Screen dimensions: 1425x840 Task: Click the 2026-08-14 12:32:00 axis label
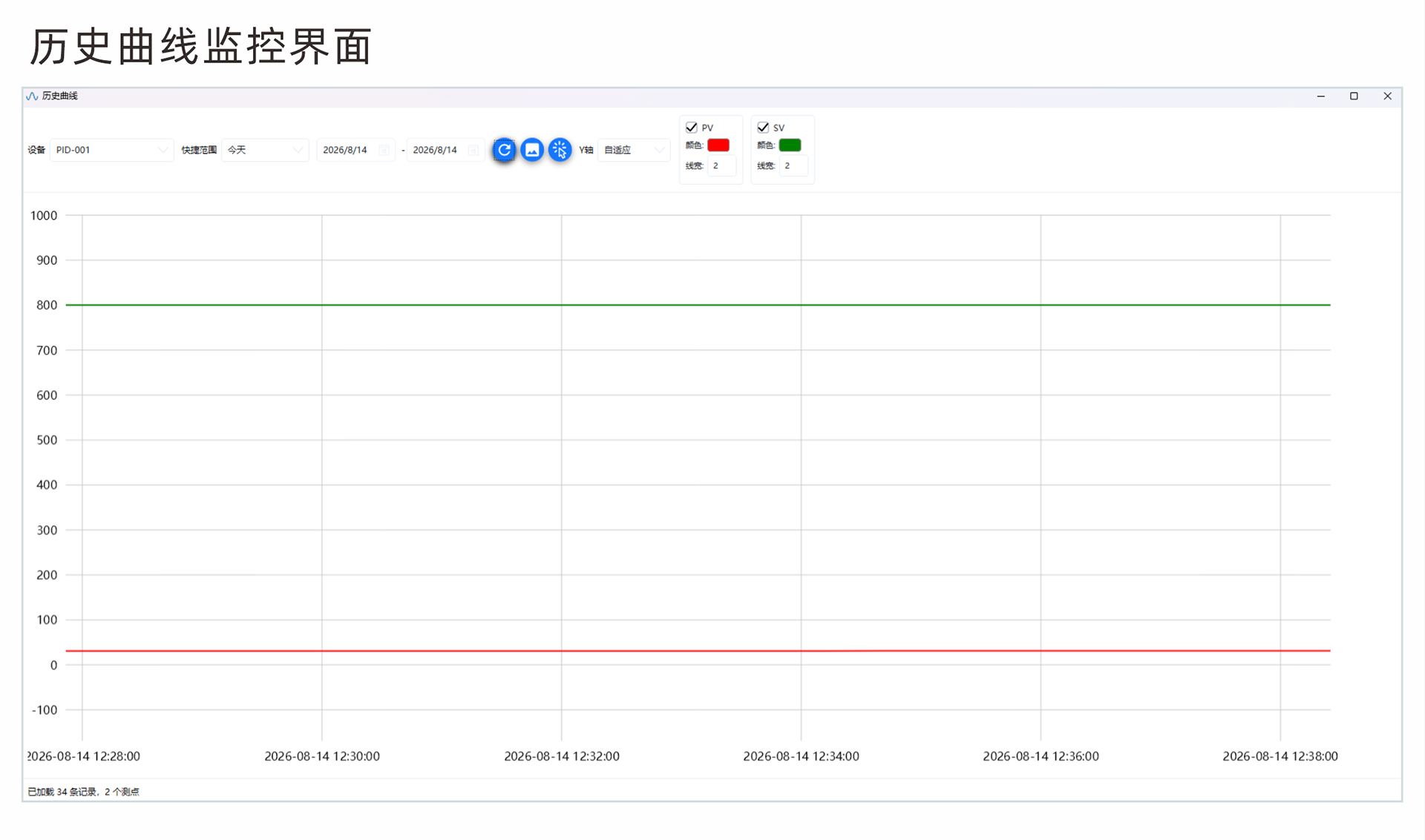click(x=562, y=756)
